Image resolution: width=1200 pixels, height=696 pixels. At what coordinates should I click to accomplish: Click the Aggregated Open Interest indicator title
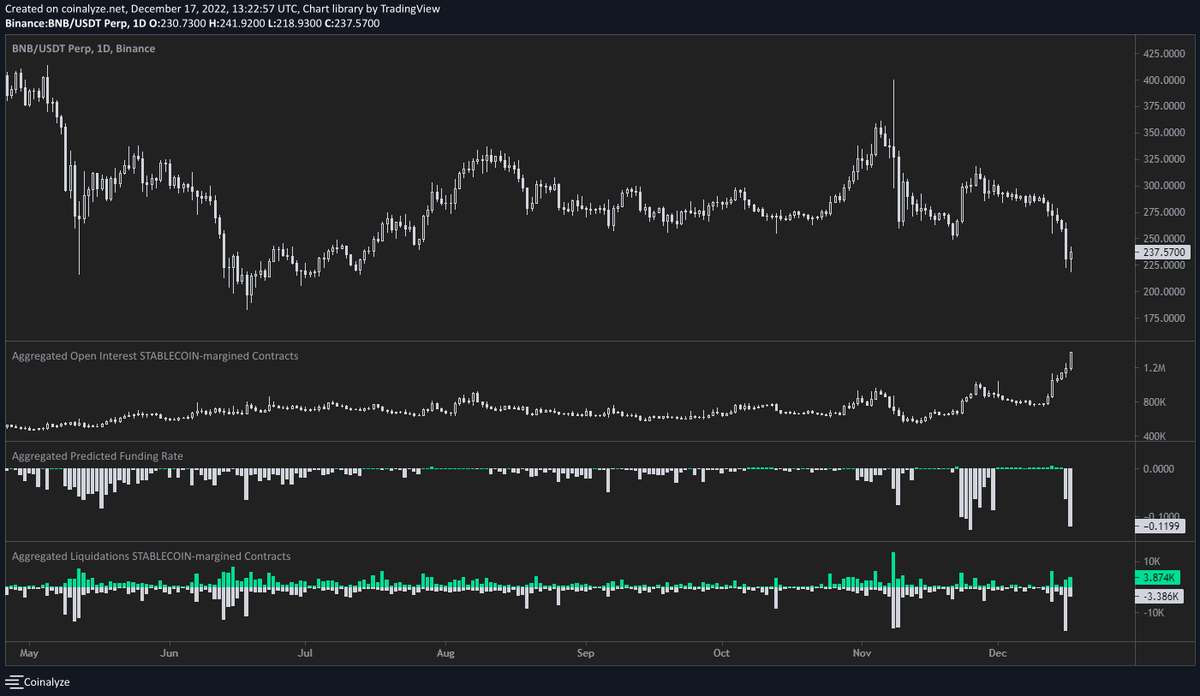tap(155, 356)
